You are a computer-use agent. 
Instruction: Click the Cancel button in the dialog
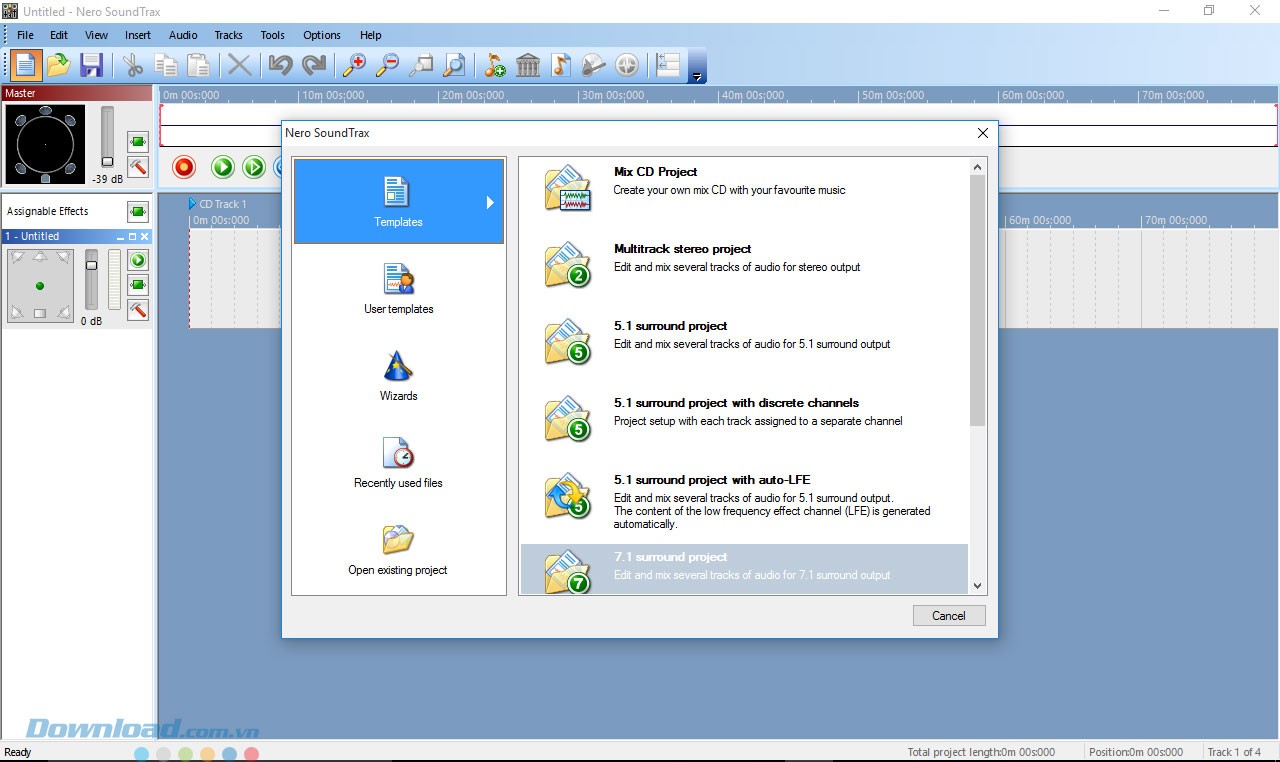(x=948, y=616)
